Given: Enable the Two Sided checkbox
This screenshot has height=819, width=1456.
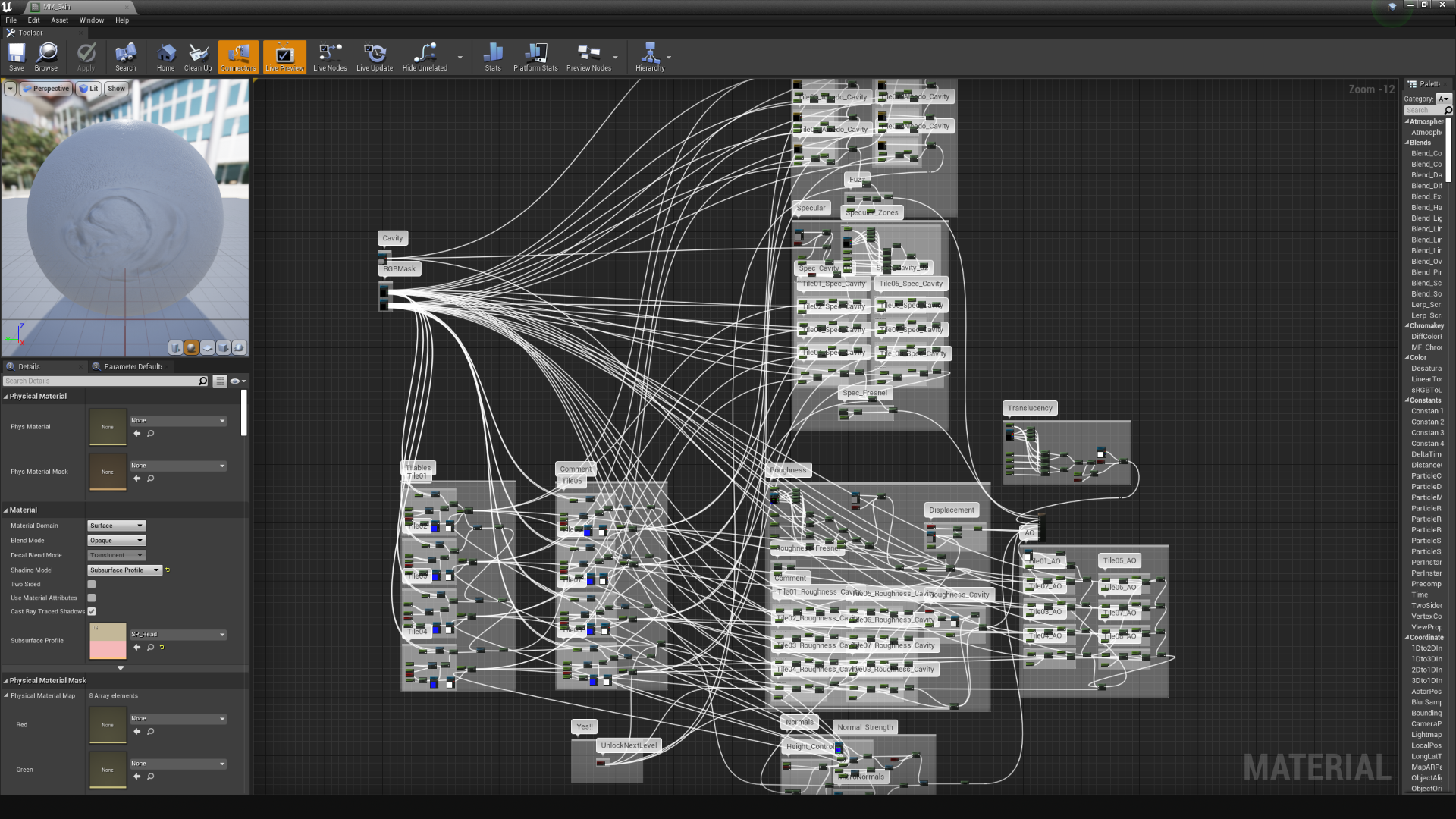Looking at the screenshot, I should coord(92,585).
